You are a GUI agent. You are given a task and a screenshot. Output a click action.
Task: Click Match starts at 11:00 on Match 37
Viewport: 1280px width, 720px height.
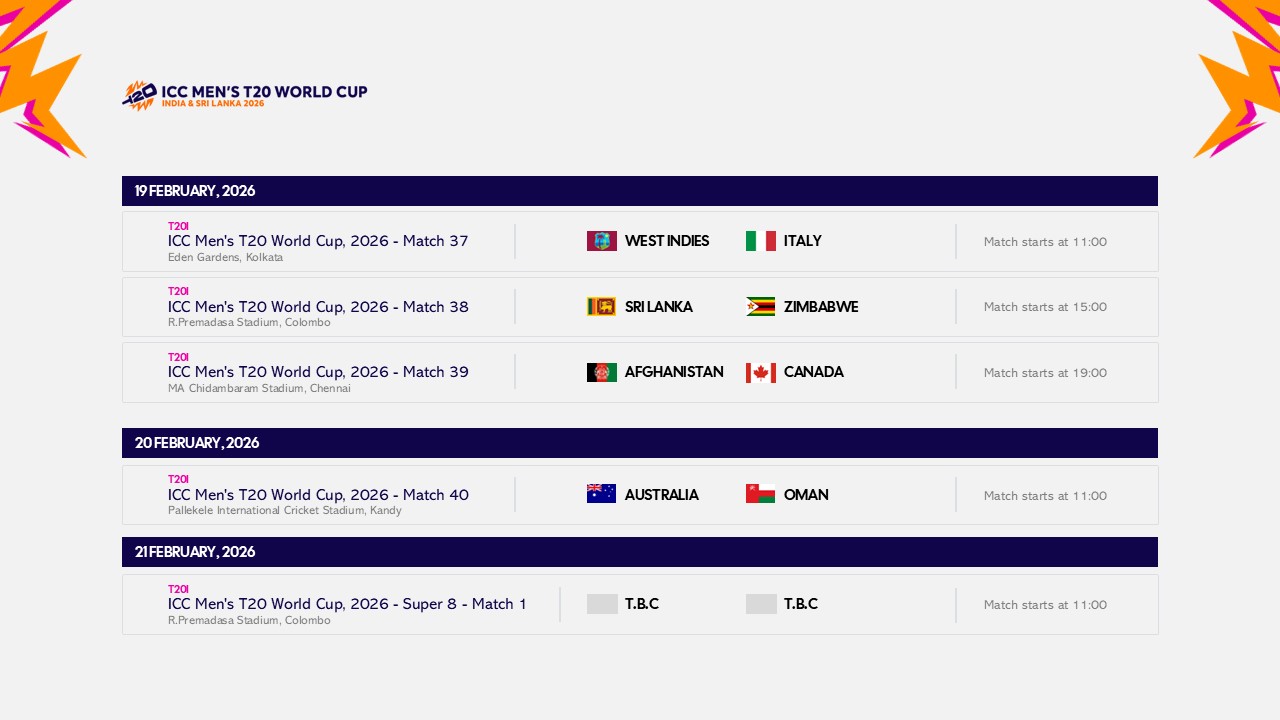click(1045, 241)
